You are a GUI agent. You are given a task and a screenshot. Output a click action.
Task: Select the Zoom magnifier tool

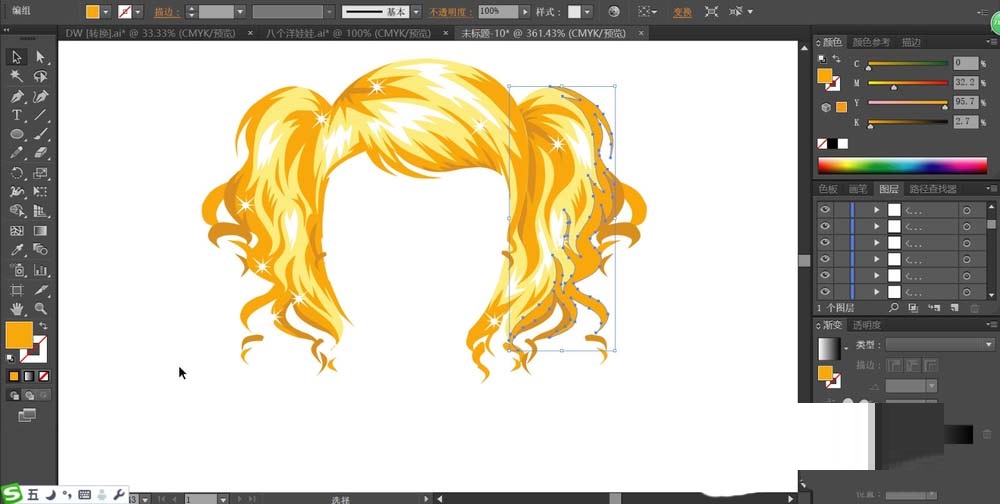pyautogui.click(x=41, y=309)
